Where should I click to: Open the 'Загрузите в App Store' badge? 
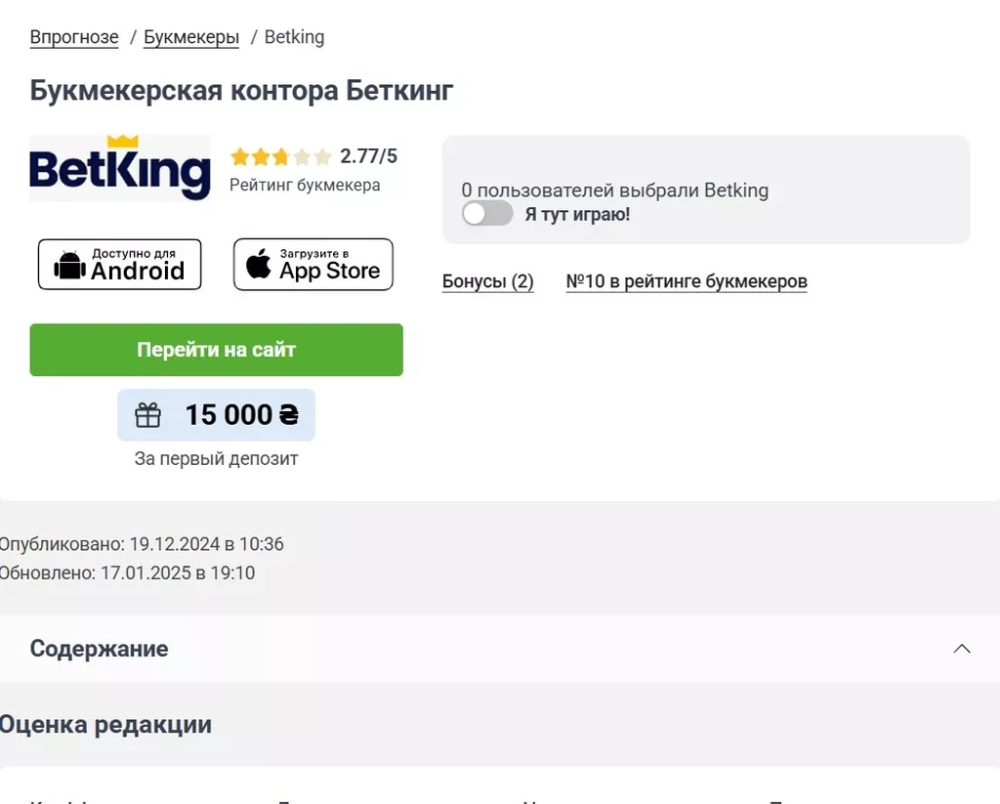pos(313,265)
